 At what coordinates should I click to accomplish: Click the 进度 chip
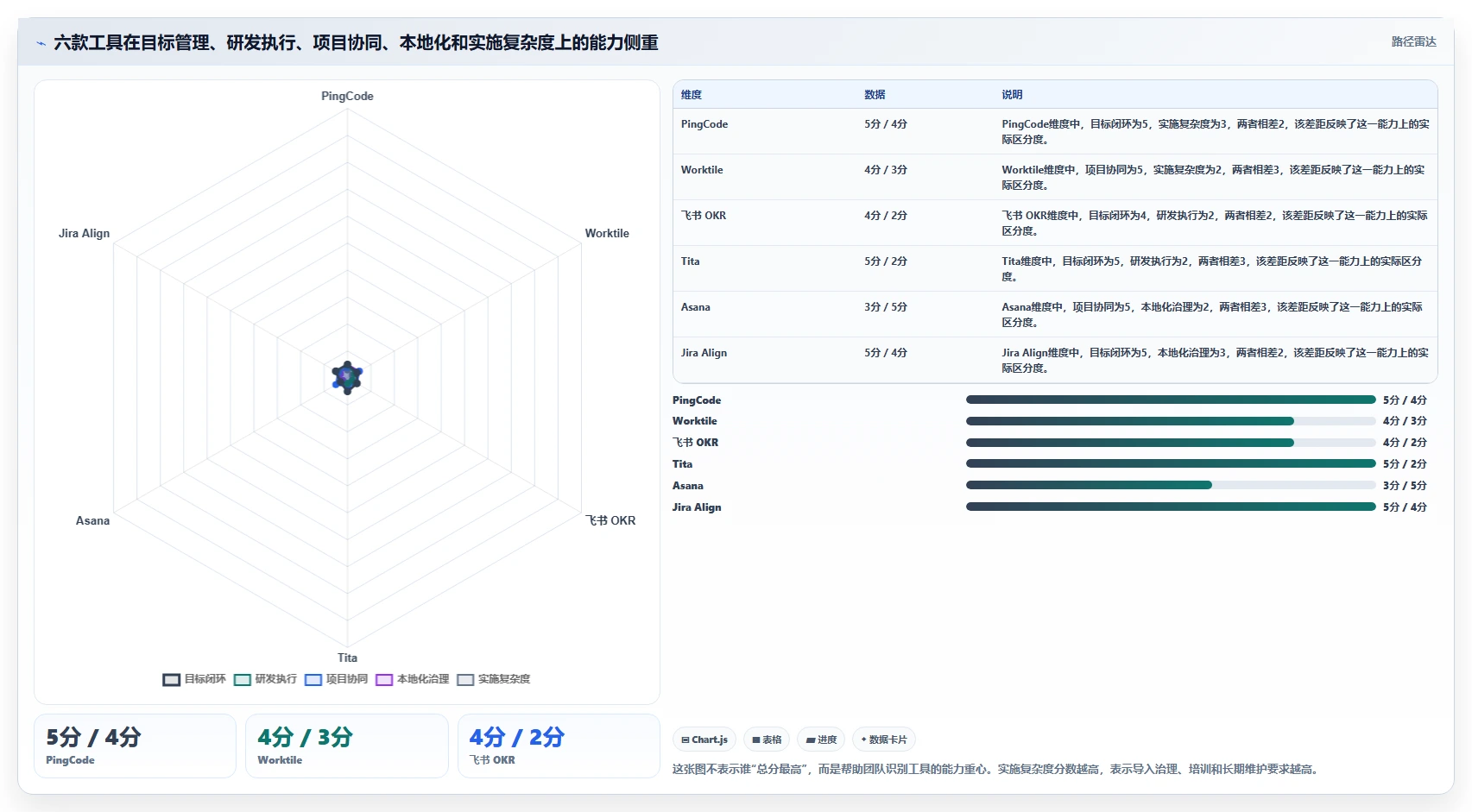[x=821, y=740]
